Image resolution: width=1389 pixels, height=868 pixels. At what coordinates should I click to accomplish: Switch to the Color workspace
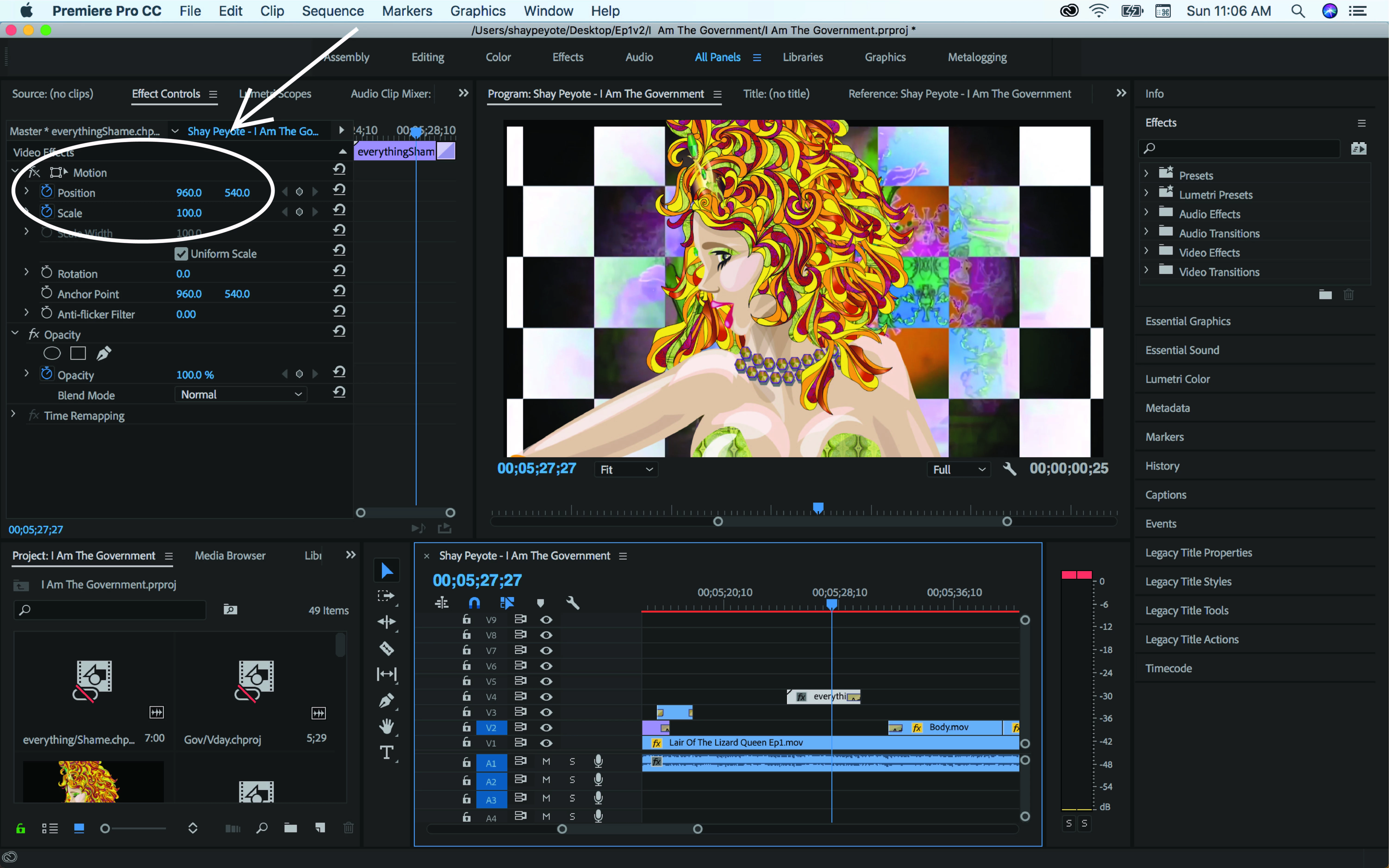tap(498, 57)
